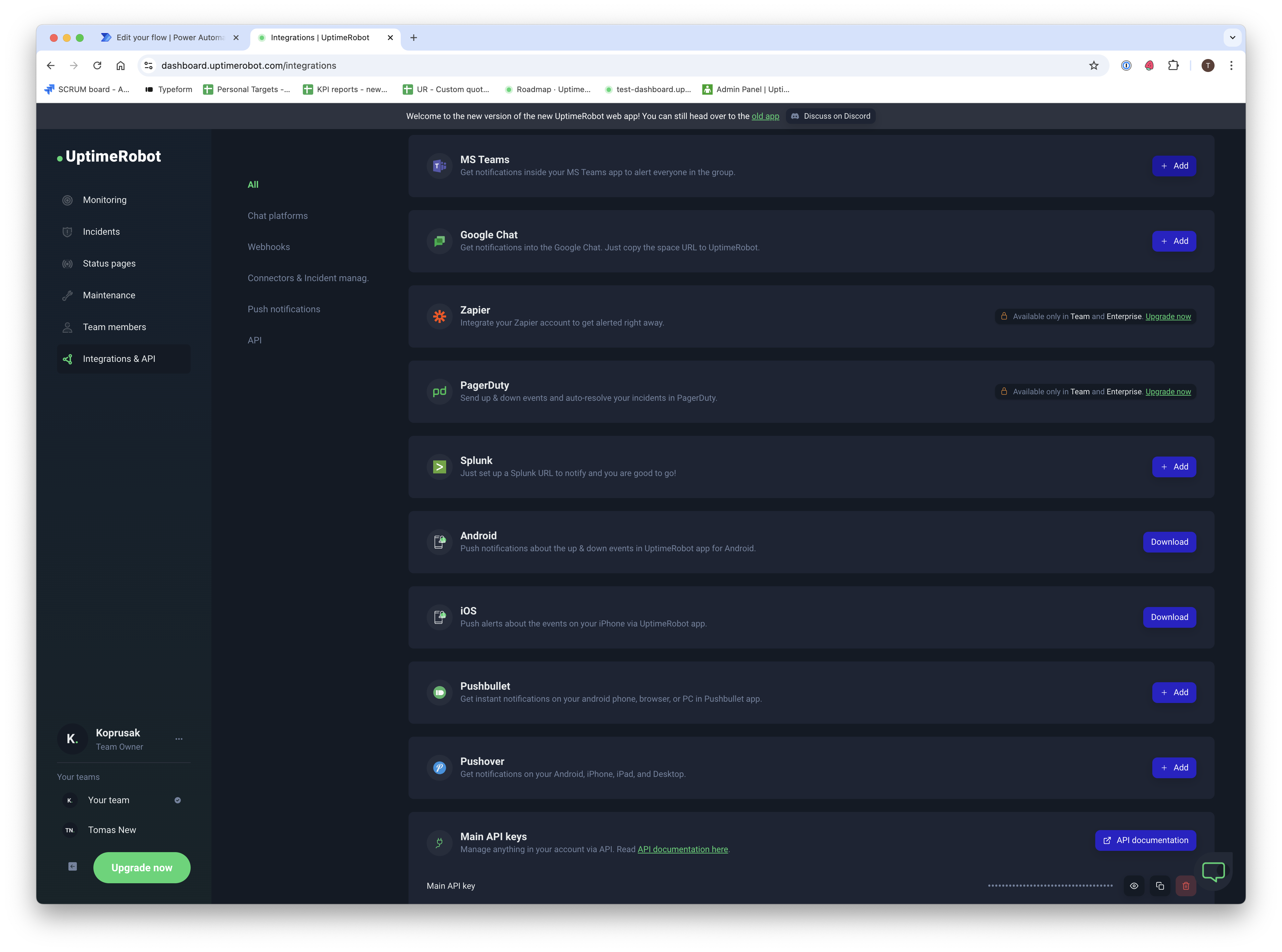The width and height of the screenshot is (1282, 952).
Task: Click the Zapier logo icon
Action: (439, 316)
